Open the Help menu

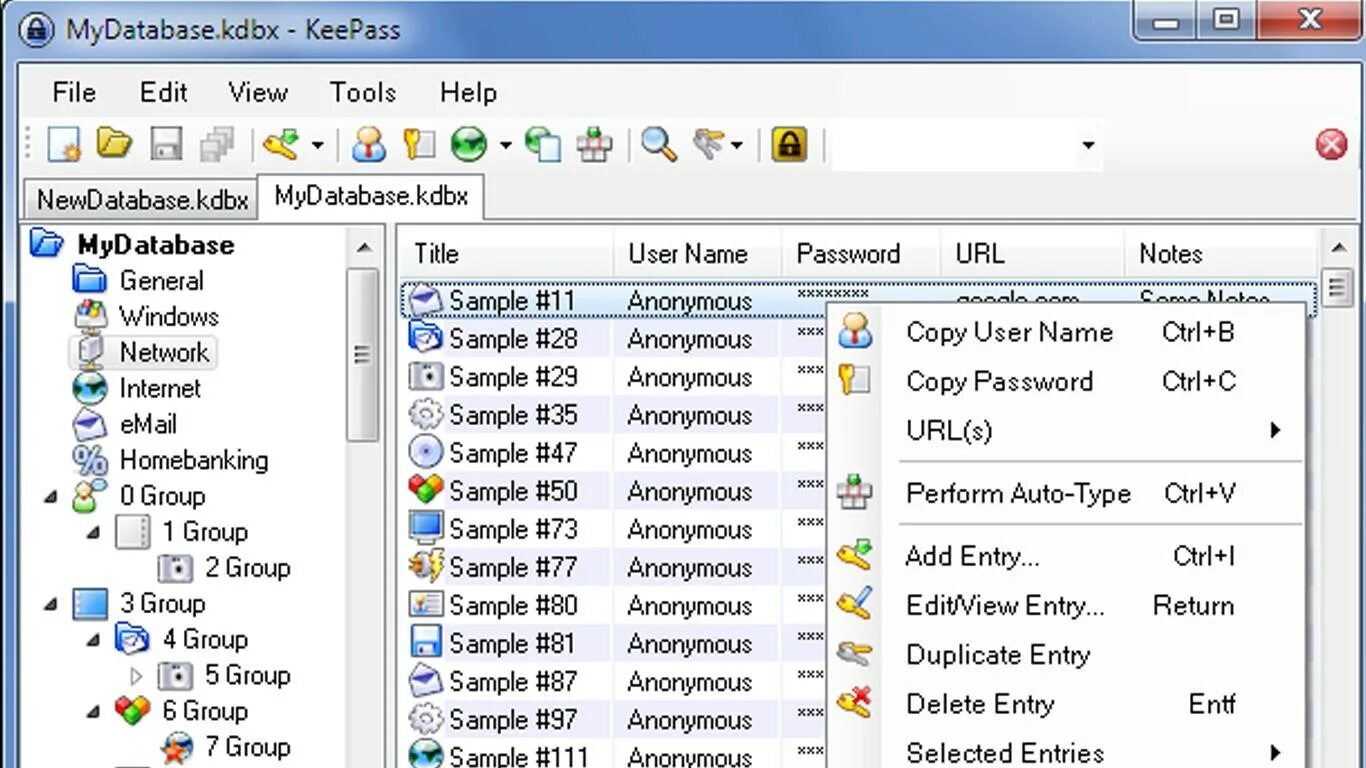tap(468, 92)
